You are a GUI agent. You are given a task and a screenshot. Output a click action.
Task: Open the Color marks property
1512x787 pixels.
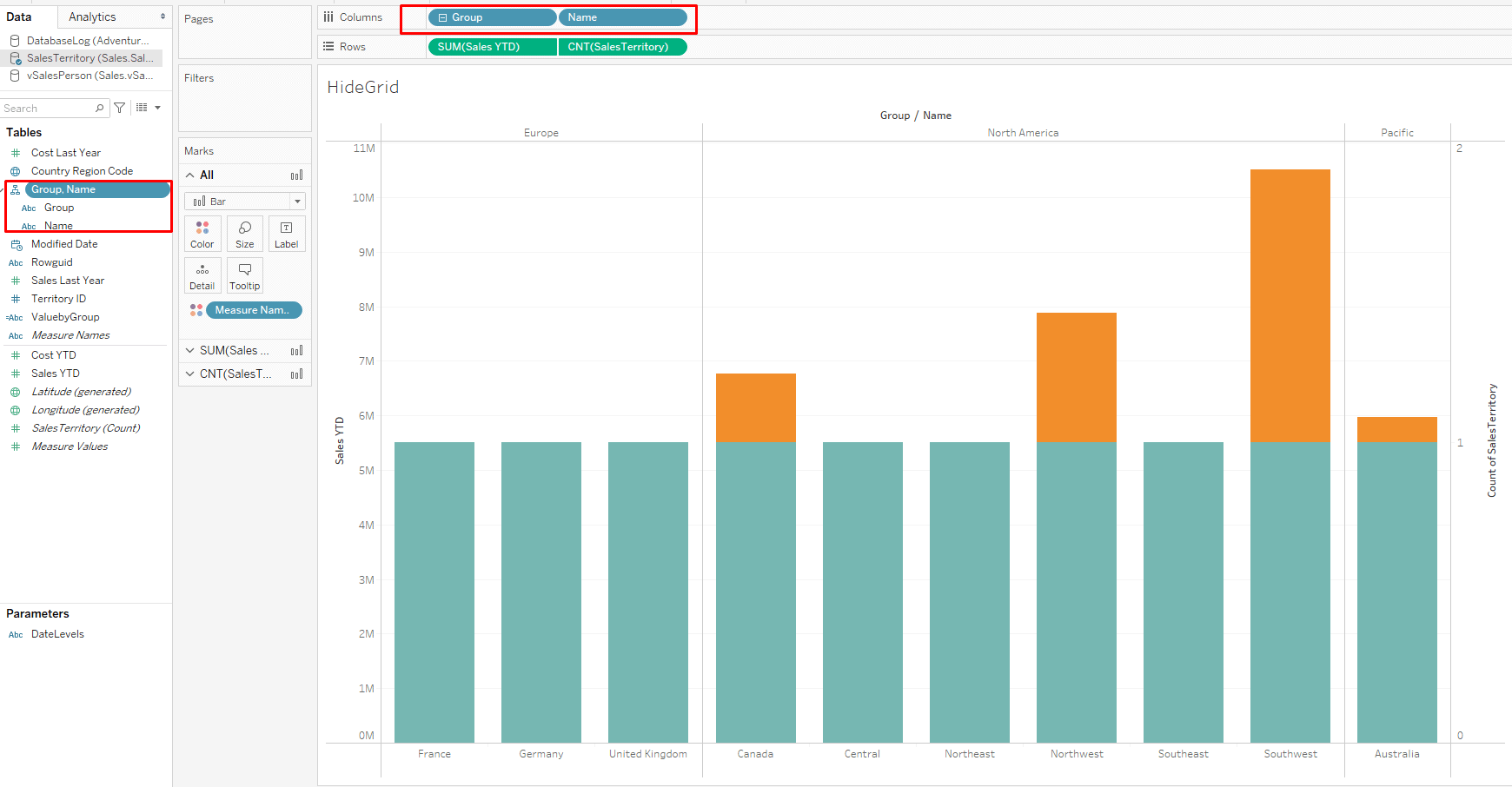[x=202, y=233]
